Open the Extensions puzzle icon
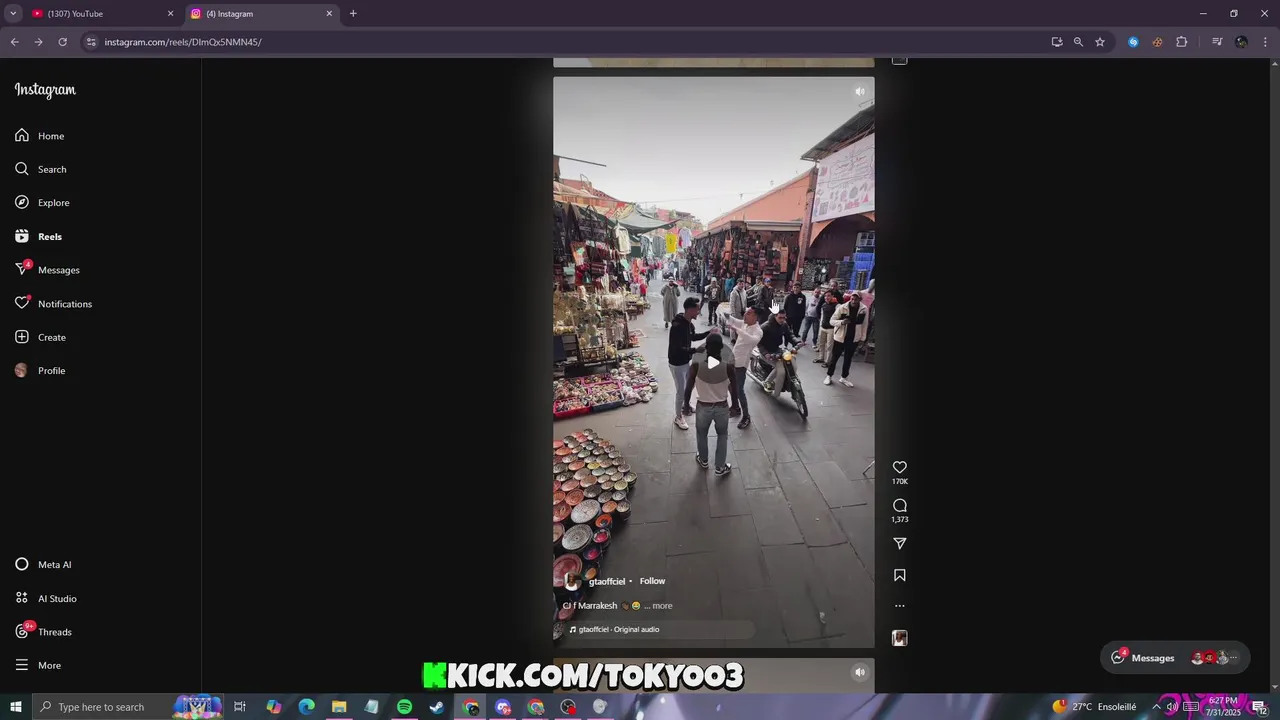1280x720 pixels. [x=1181, y=42]
